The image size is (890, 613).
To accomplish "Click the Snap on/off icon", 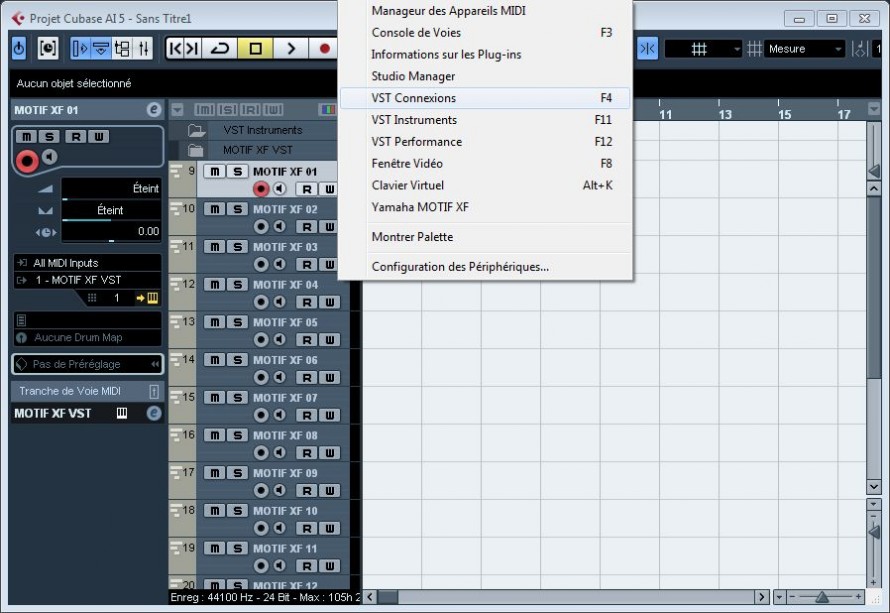I will pyautogui.click(x=648, y=49).
